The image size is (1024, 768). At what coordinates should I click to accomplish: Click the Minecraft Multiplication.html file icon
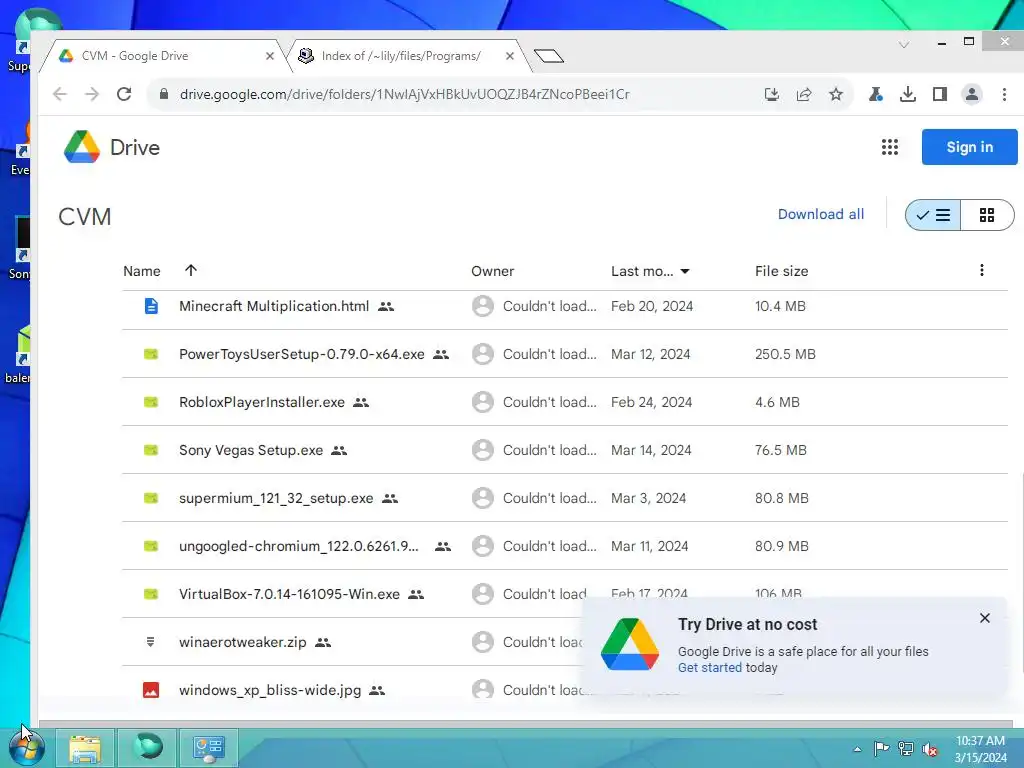pyautogui.click(x=151, y=306)
